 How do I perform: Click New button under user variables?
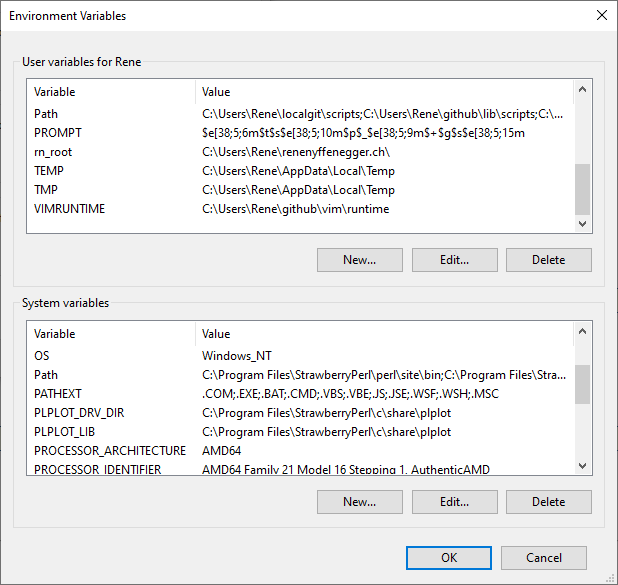(359, 260)
